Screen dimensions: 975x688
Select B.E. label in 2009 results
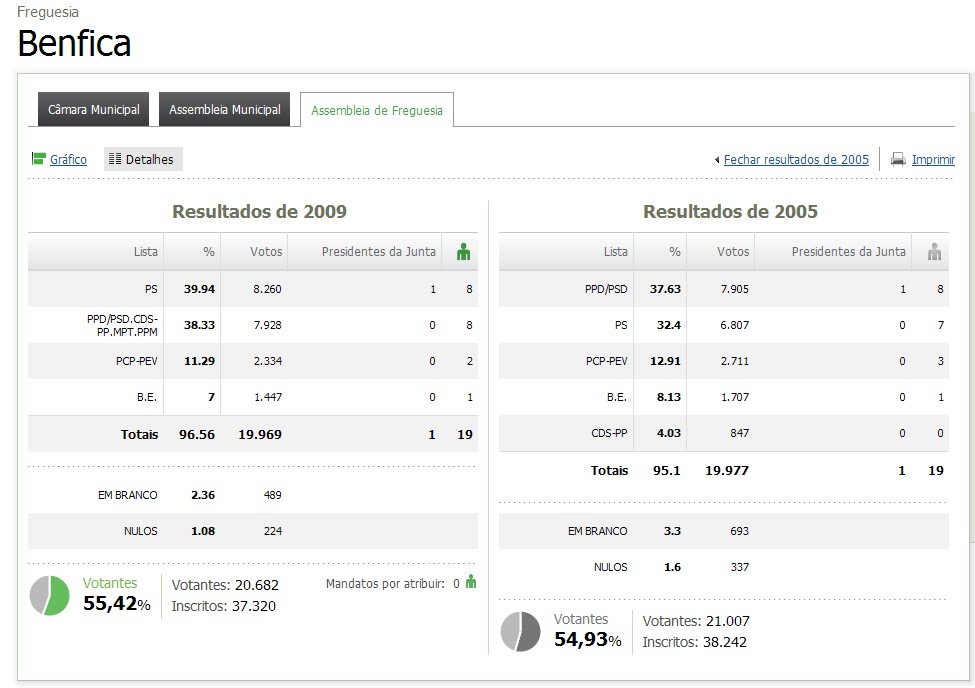147,397
